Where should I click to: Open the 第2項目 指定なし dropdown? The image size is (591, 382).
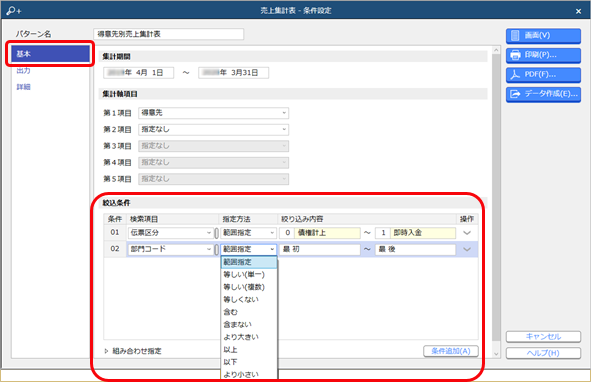[x=213, y=129]
